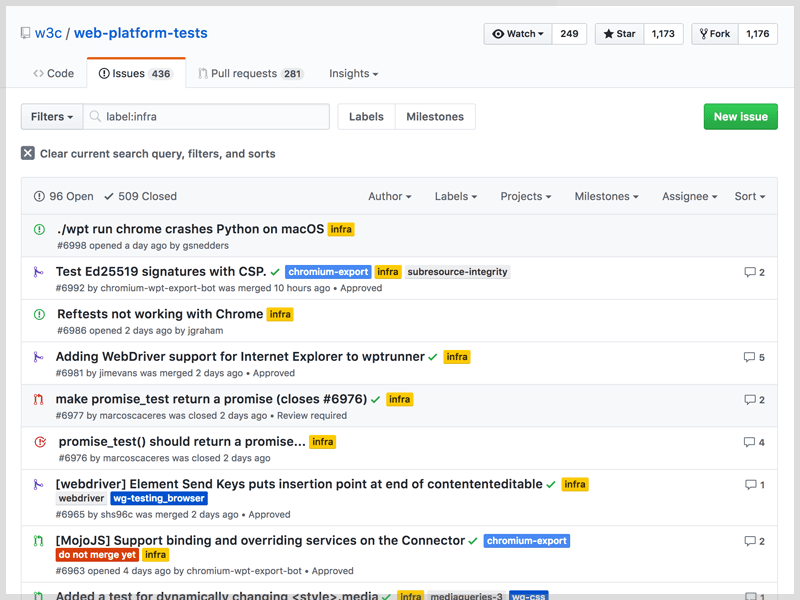This screenshot has width=800, height=600.
Task: Open the Sort dropdown
Action: 749,196
